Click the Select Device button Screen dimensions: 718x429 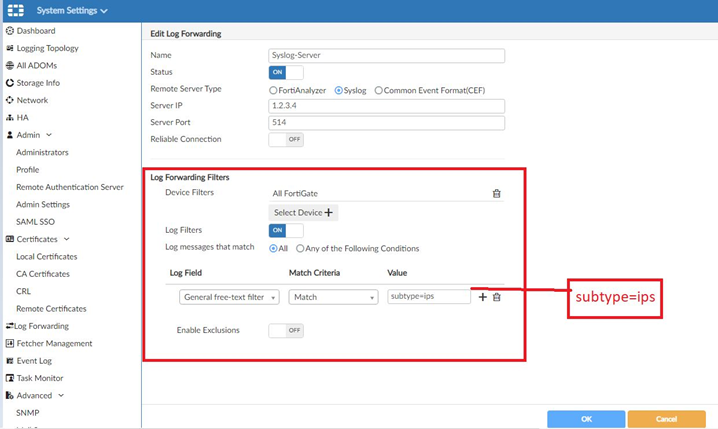pyautogui.click(x=304, y=213)
